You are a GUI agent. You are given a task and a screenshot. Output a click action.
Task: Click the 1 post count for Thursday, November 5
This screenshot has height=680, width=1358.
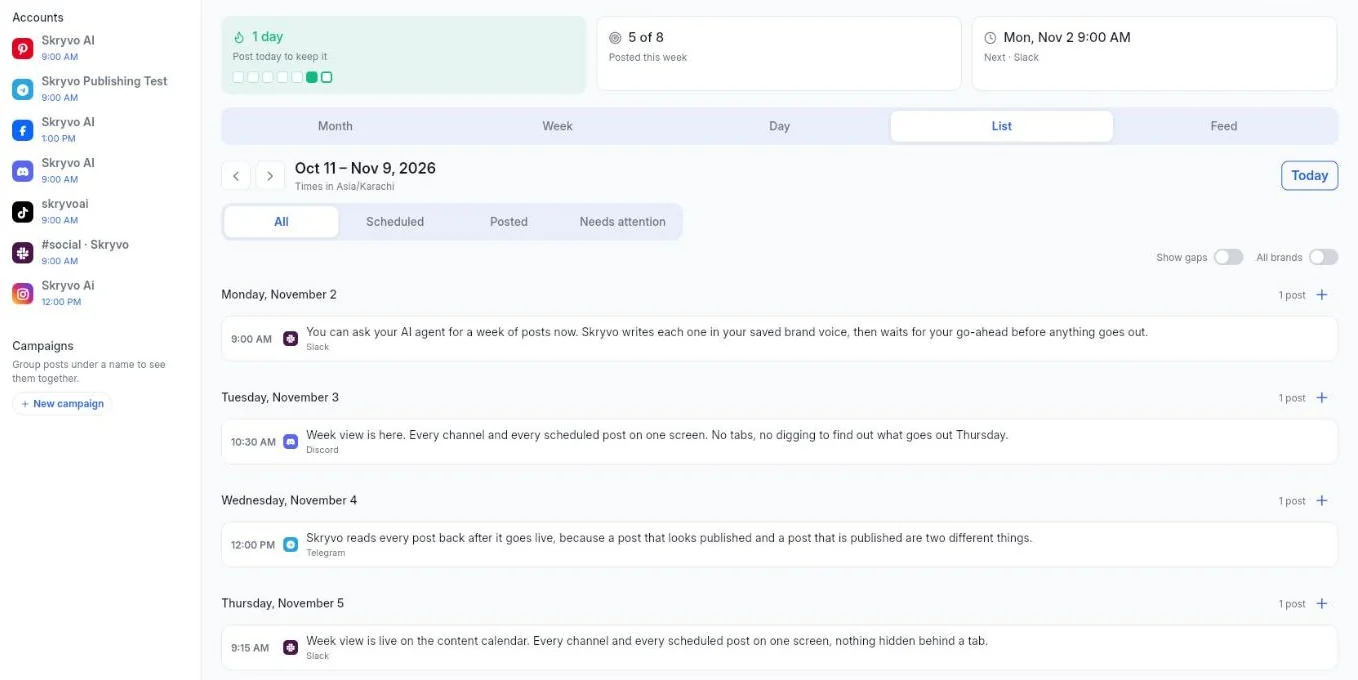click(x=1292, y=605)
